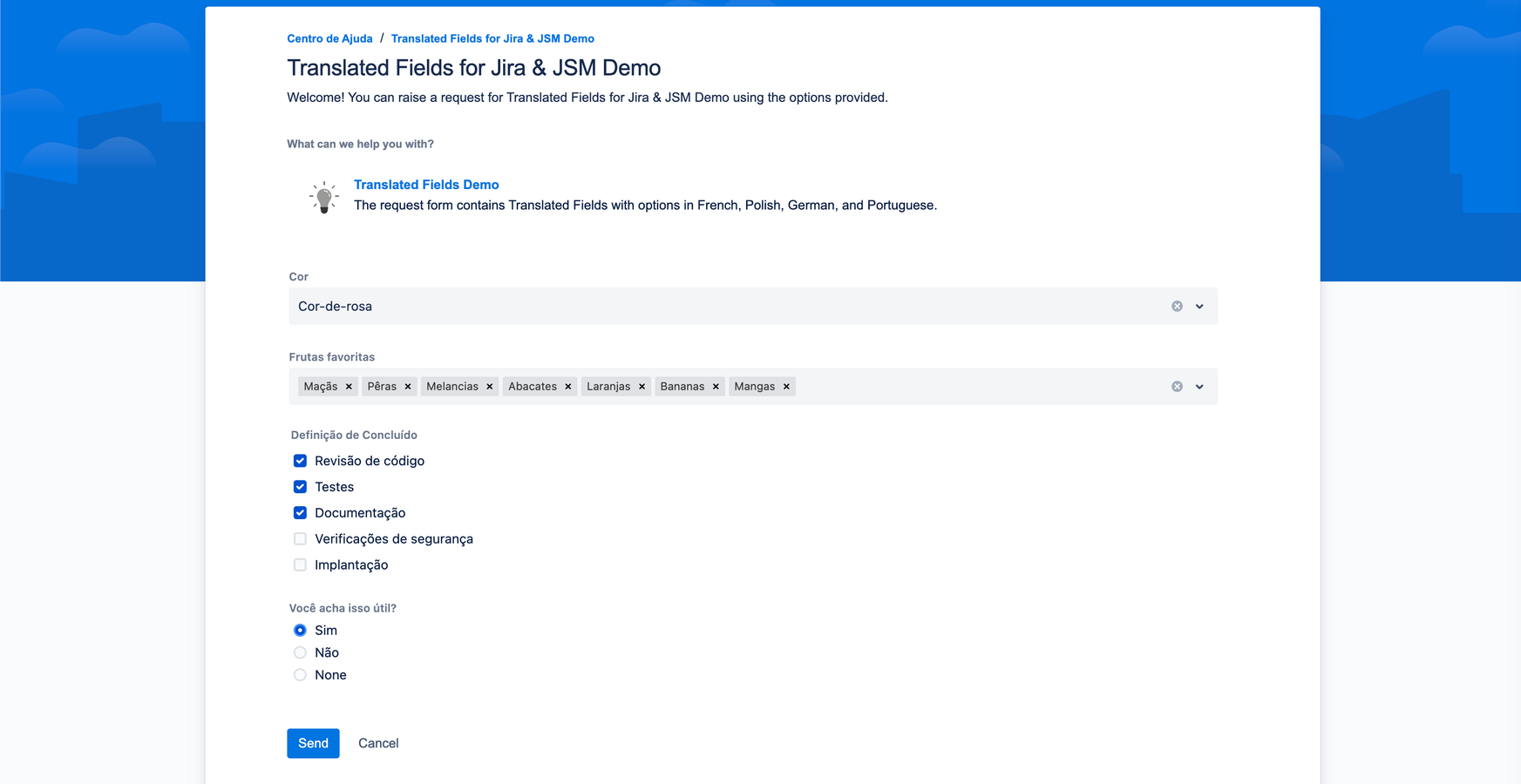Clear the Cor field selection

1177,307
